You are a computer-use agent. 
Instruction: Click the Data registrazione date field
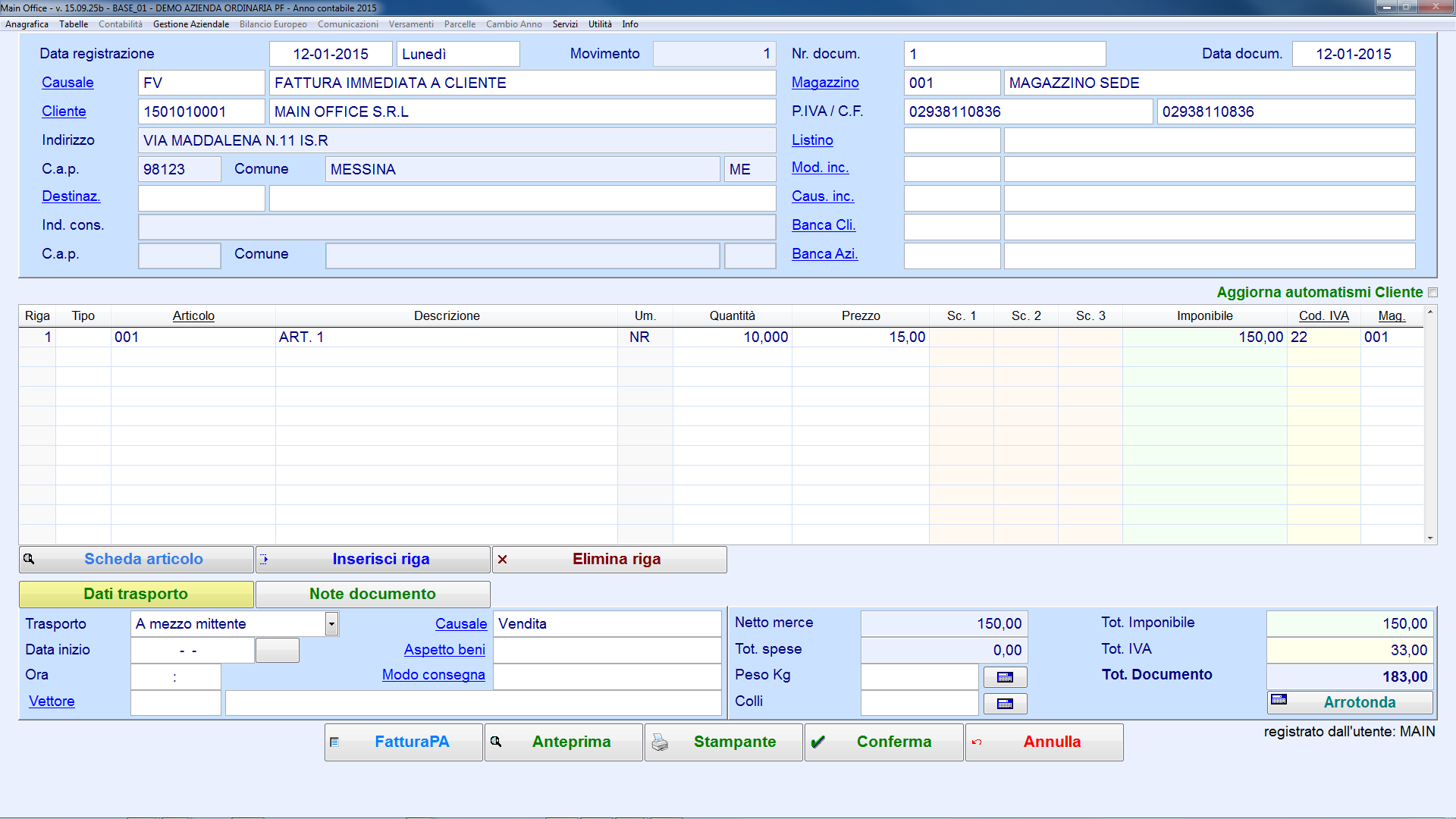[331, 54]
